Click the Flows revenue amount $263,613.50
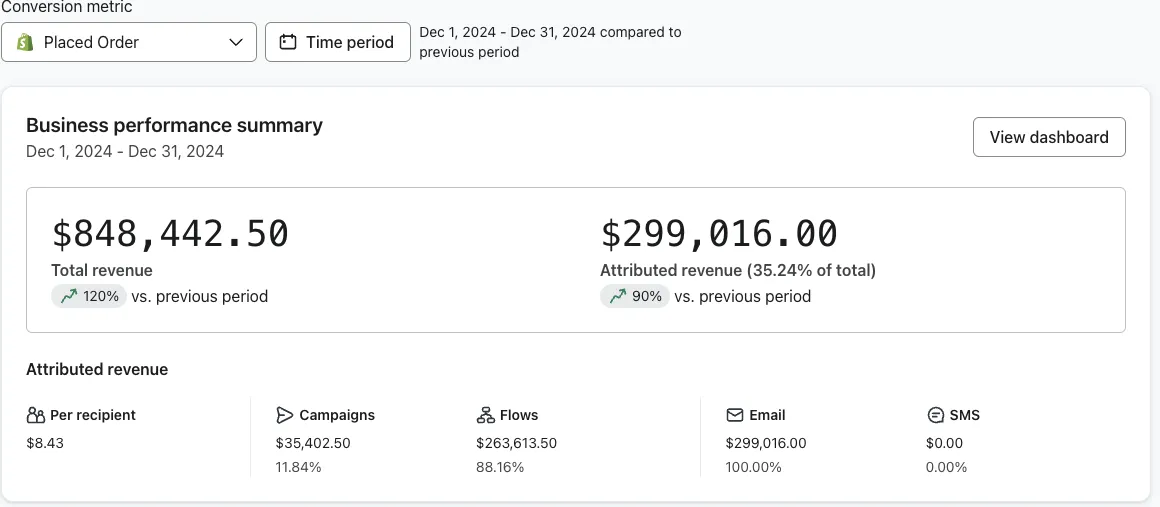The image size is (1160, 507). 517,443
